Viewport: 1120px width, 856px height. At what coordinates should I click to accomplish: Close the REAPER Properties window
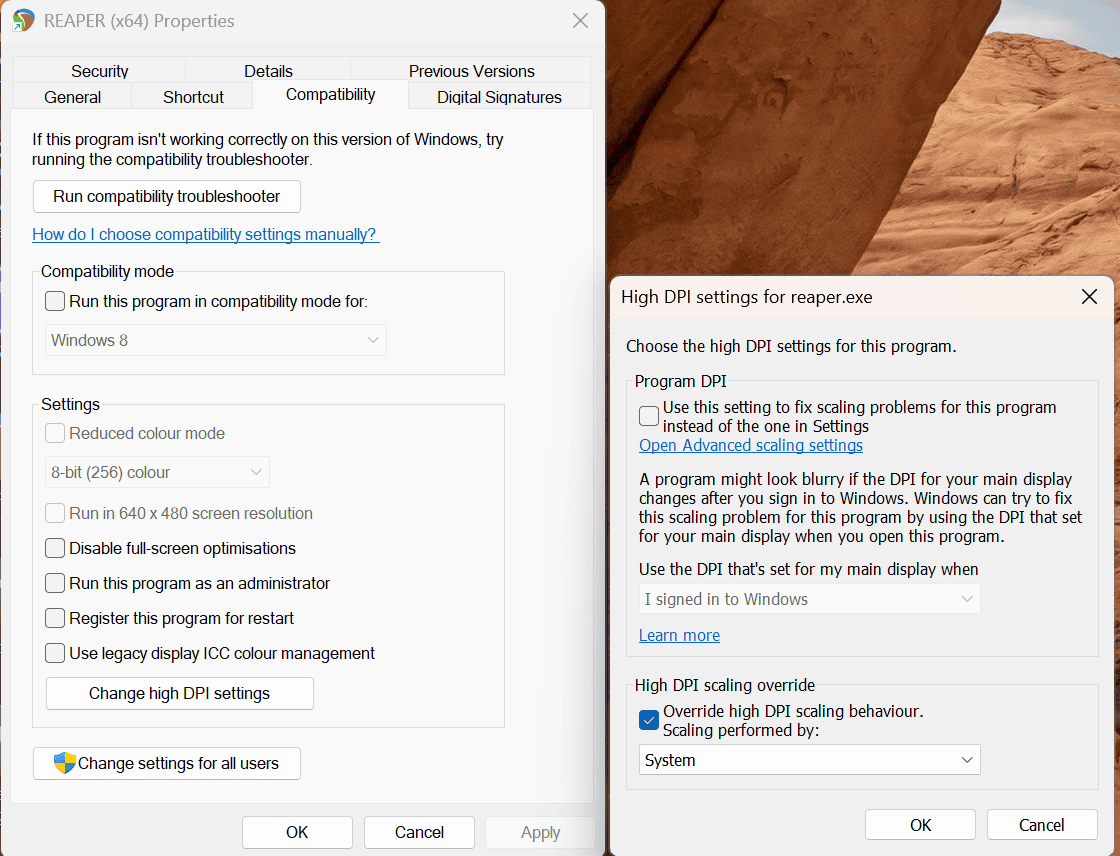[580, 21]
